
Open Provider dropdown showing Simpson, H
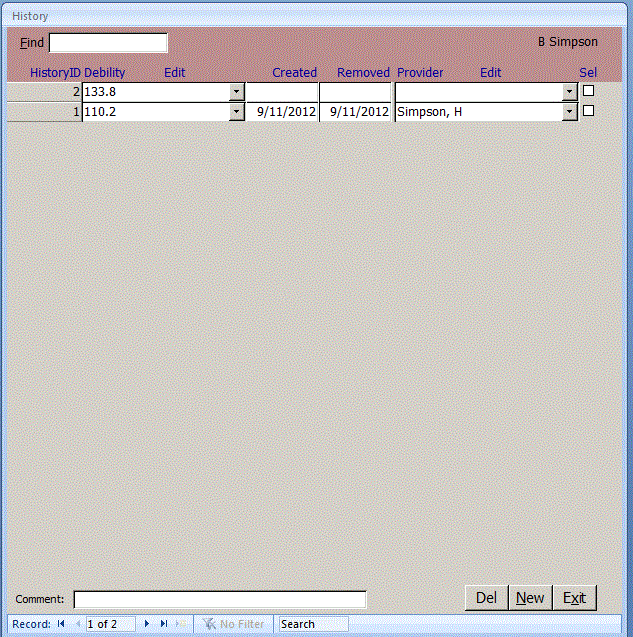coord(570,112)
